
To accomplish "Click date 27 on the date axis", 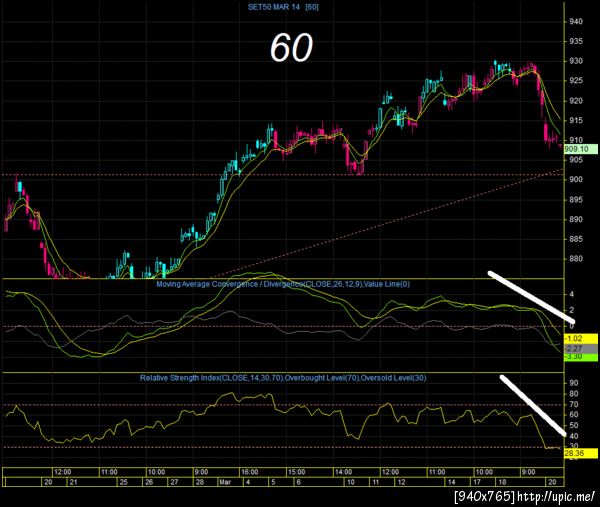I will pos(174,482).
